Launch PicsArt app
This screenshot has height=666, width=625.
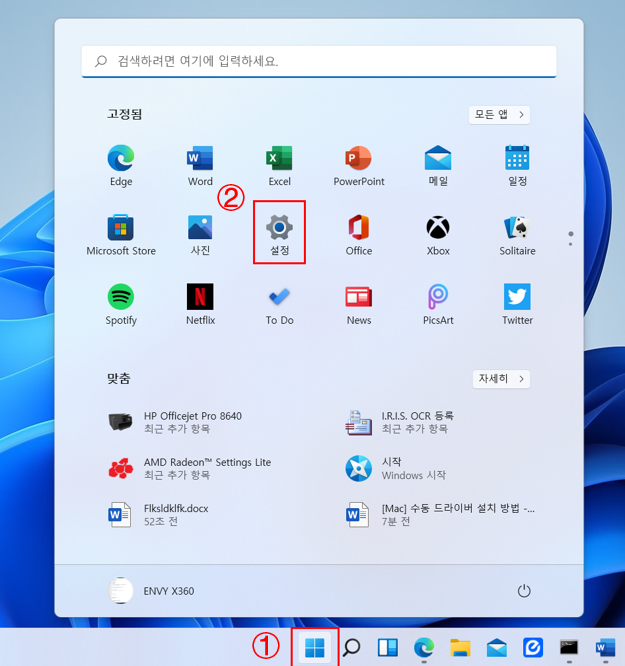pyautogui.click(x=438, y=304)
